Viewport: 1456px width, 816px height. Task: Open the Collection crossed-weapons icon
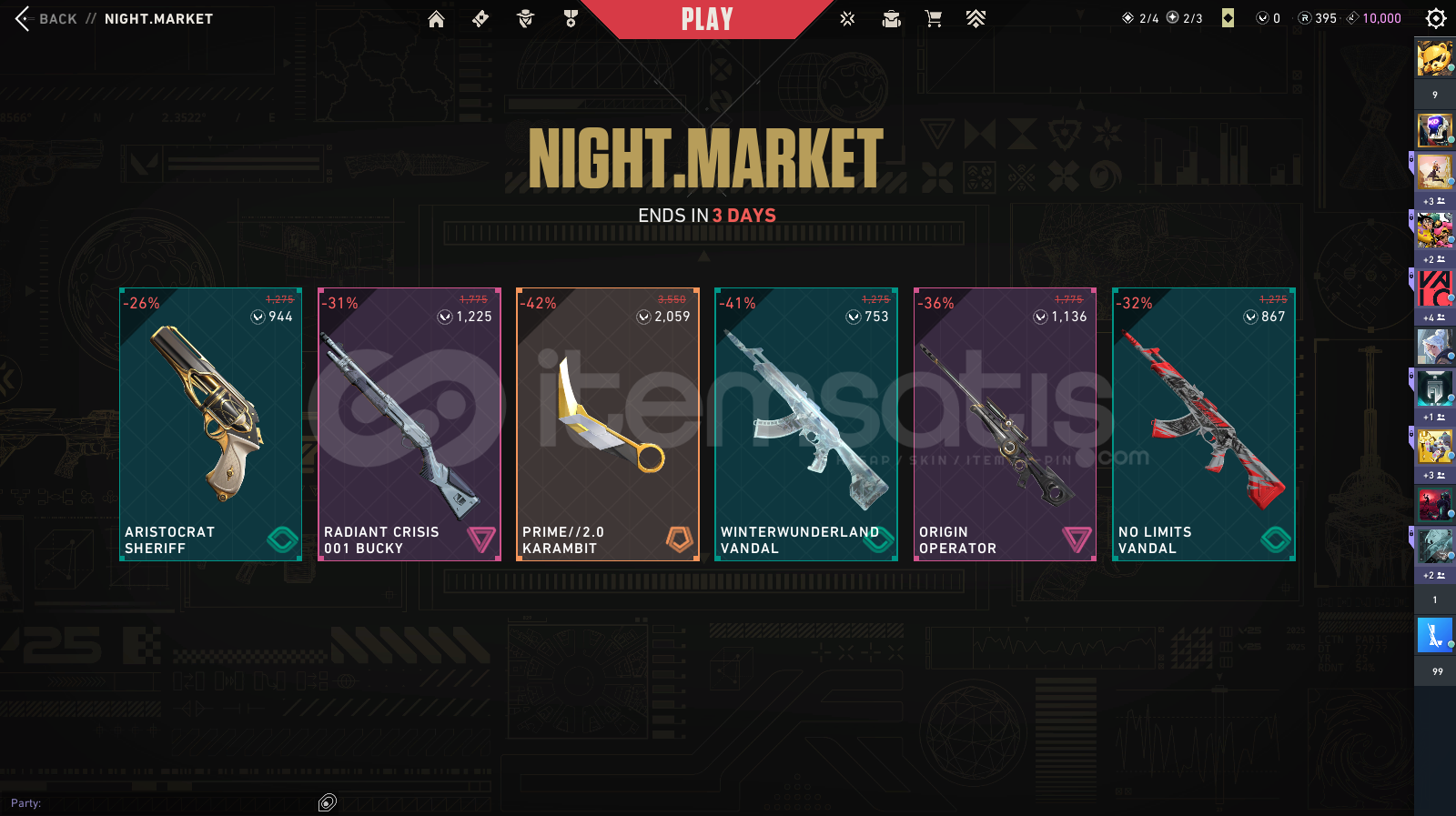(847, 19)
